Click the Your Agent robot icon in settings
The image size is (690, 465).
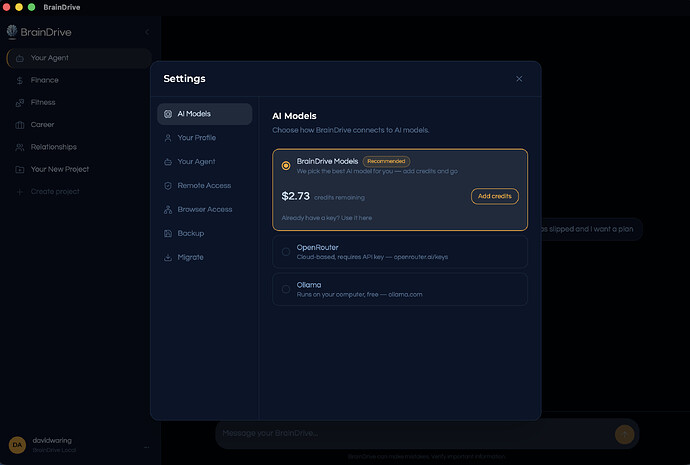[x=168, y=162]
